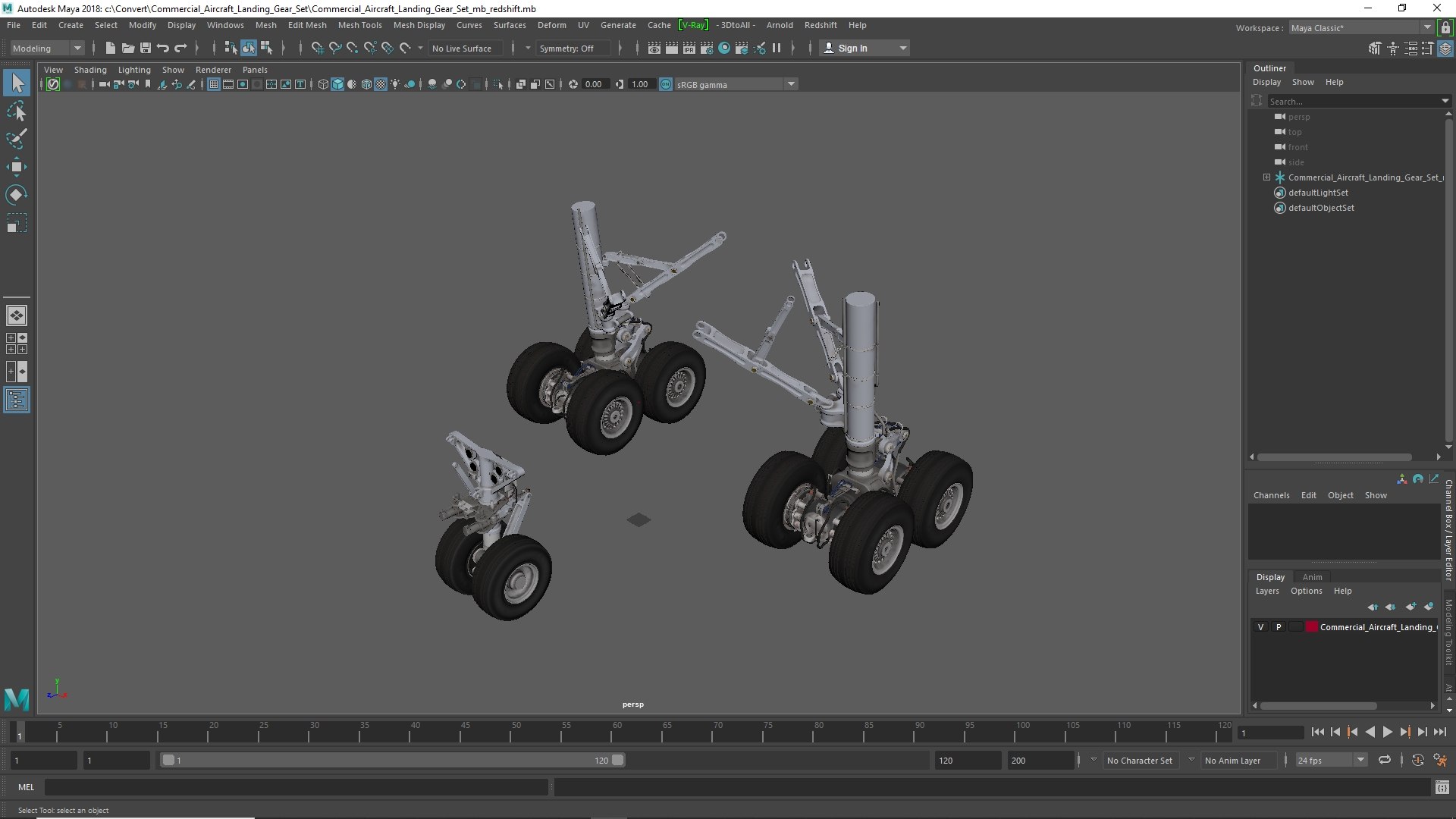The width and height of the screenshot is (1456, 819).
Task: Toggle layer playback P box
Action: (1279, 627)
